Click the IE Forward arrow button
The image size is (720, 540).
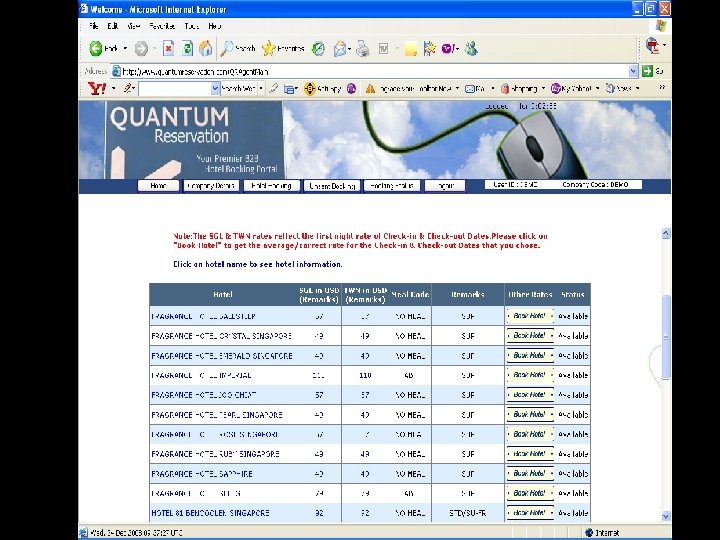coord(141,48)
